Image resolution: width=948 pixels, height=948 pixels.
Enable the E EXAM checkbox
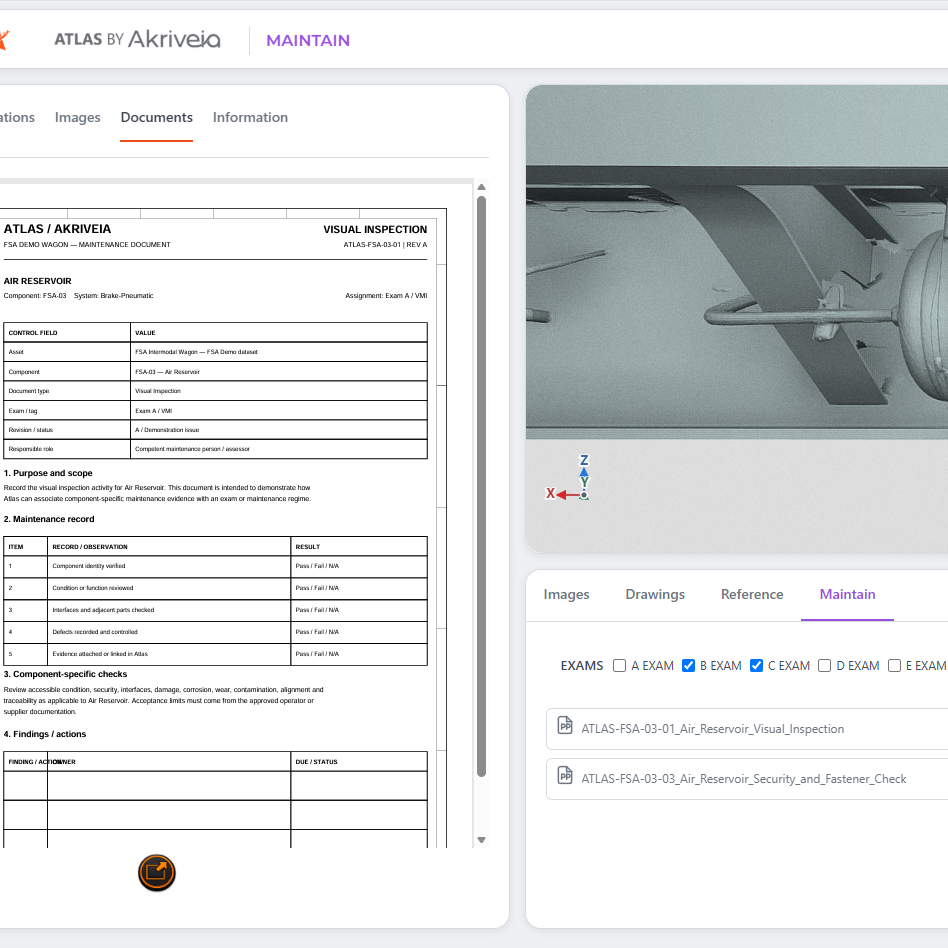pyautogui.click(x=894, y=666)
